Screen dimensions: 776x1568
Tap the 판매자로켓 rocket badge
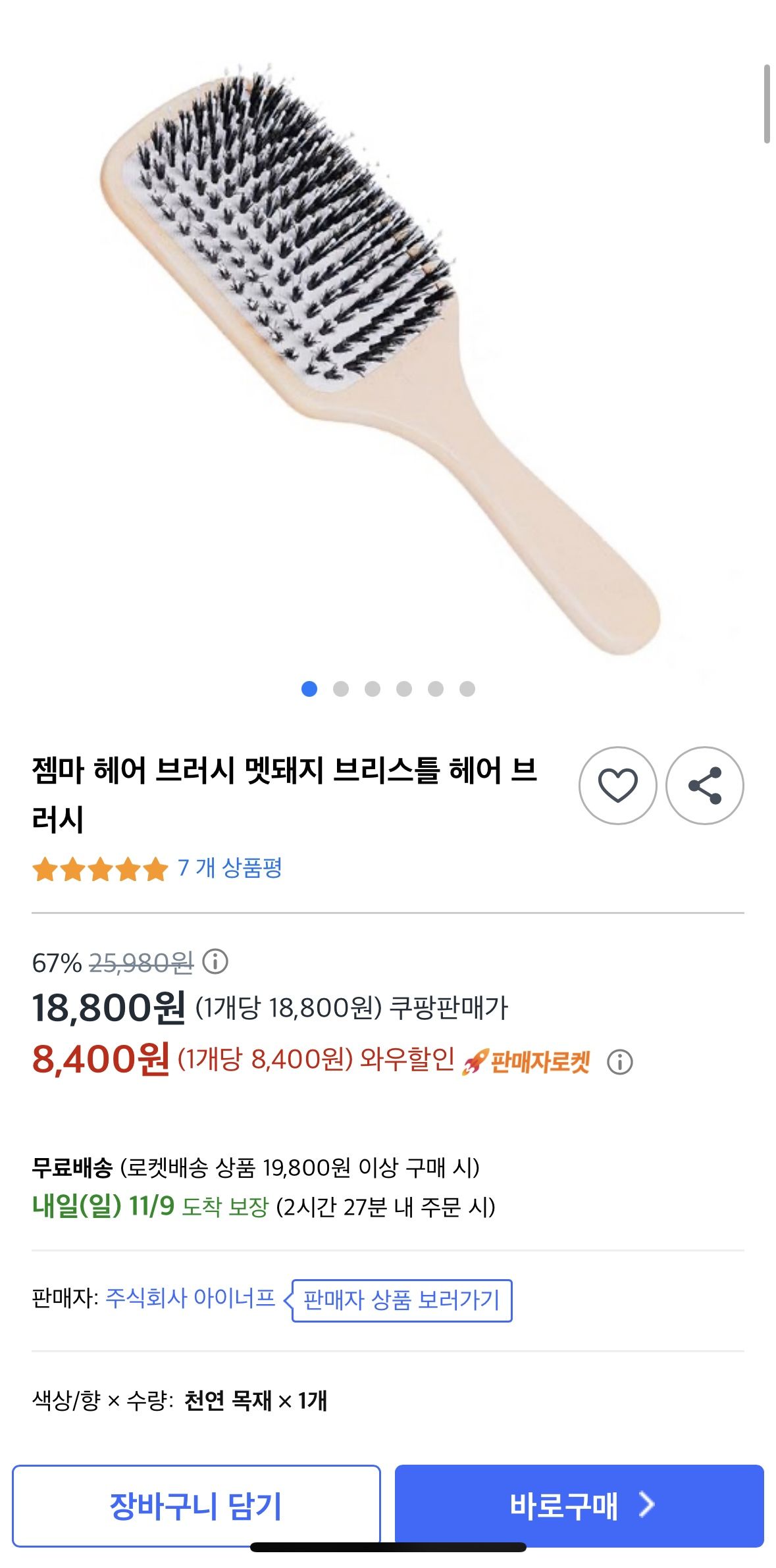527,1061
